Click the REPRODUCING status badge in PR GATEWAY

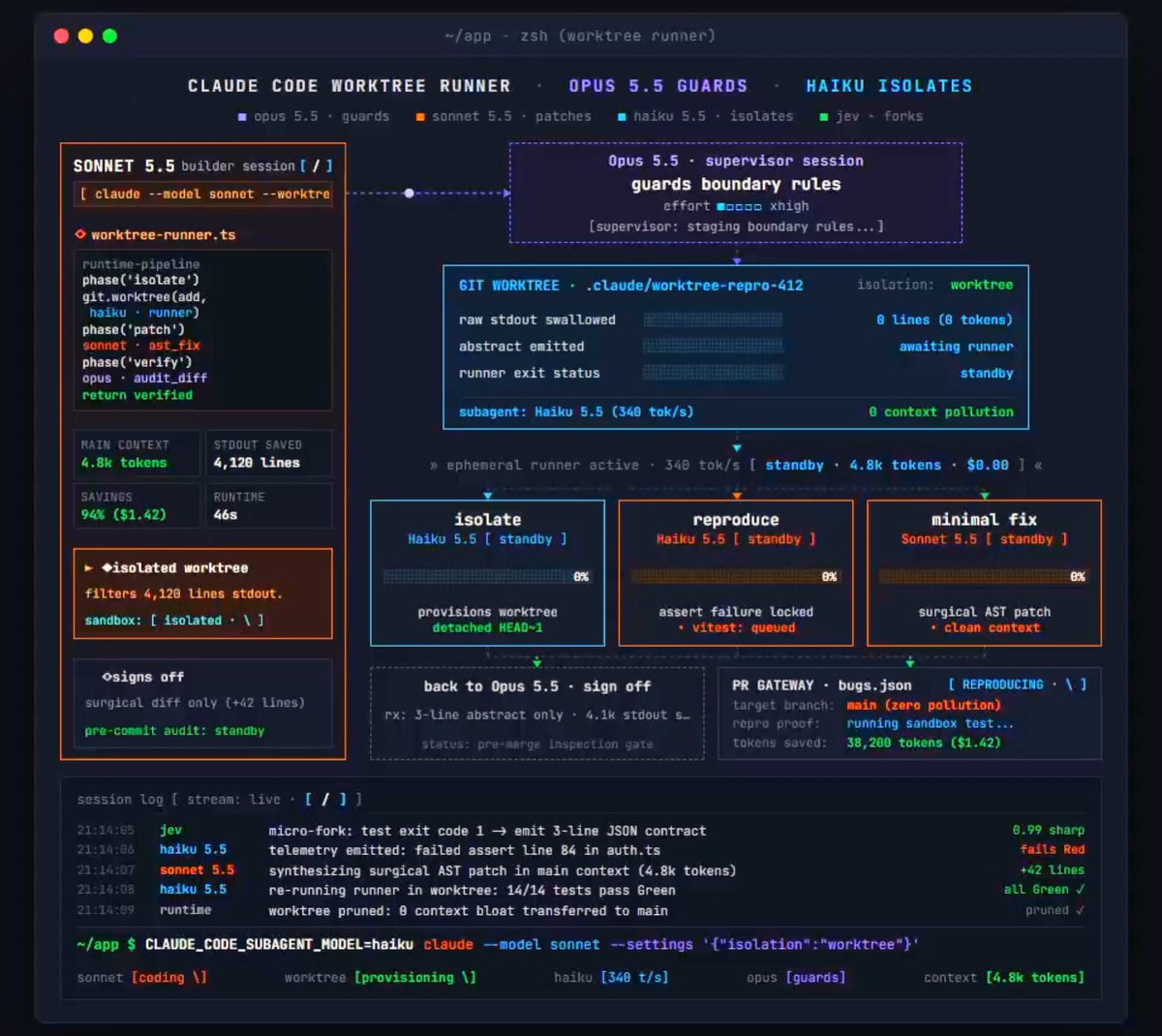(x=1017, y=685)
